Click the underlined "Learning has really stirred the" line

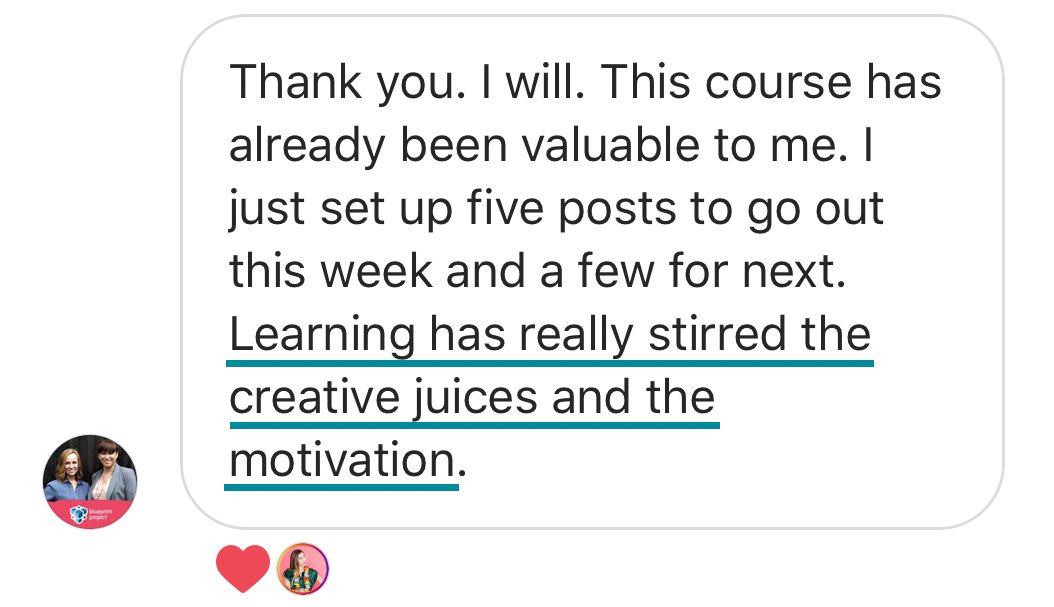[550, 335]
